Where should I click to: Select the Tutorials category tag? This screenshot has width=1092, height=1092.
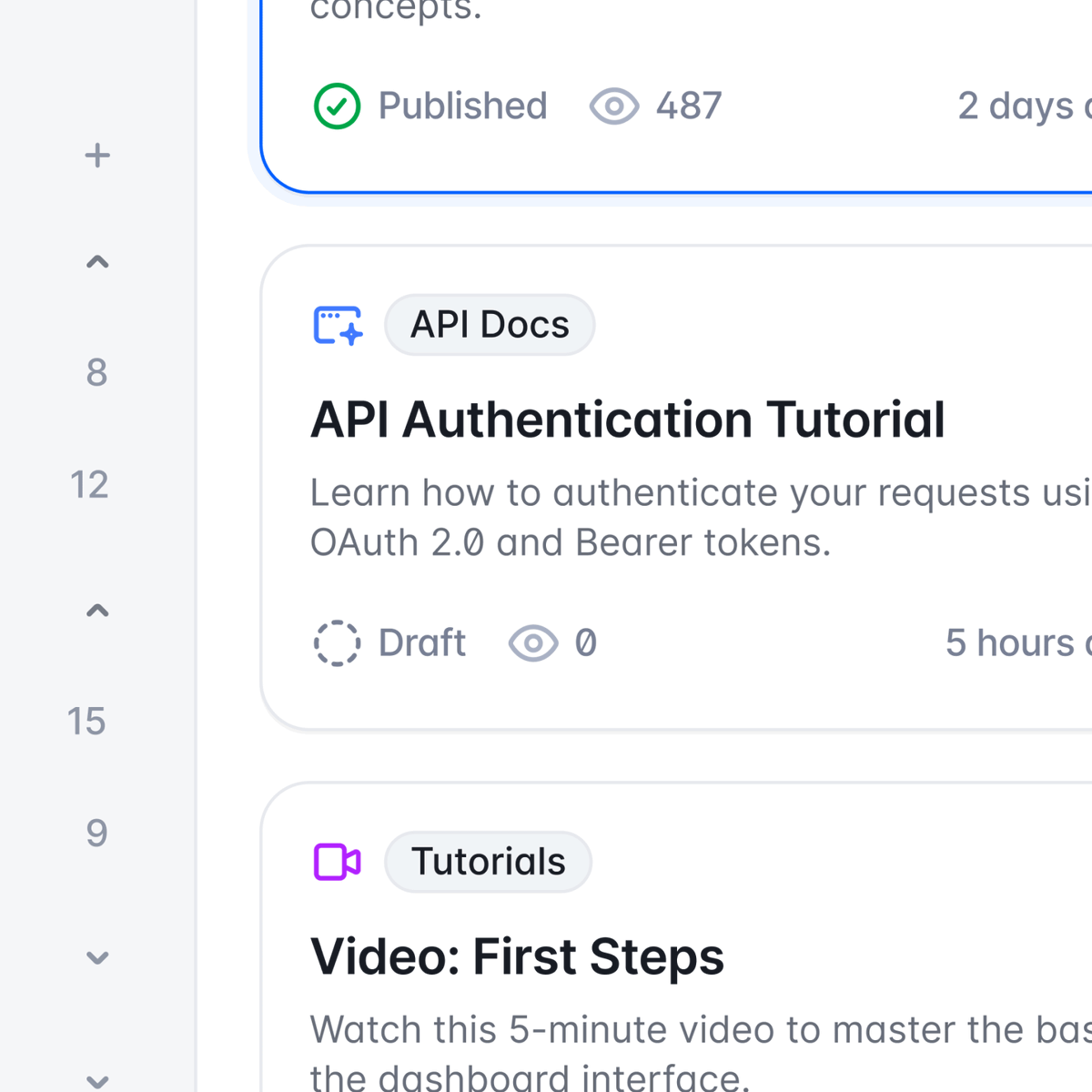pyautogui.click(x=488, y=862)
